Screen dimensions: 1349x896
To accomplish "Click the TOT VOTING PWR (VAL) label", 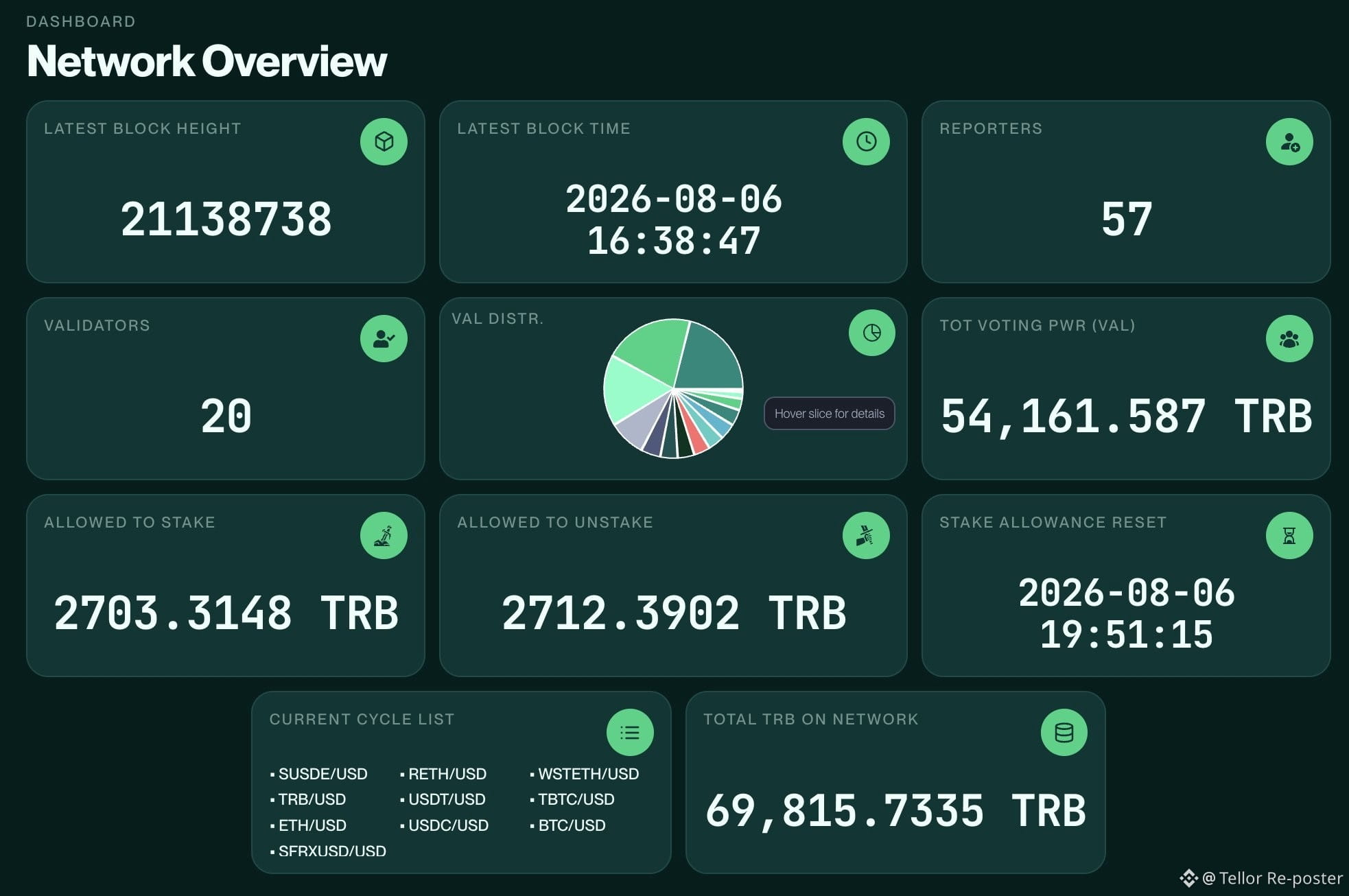I will point(1037,325).
